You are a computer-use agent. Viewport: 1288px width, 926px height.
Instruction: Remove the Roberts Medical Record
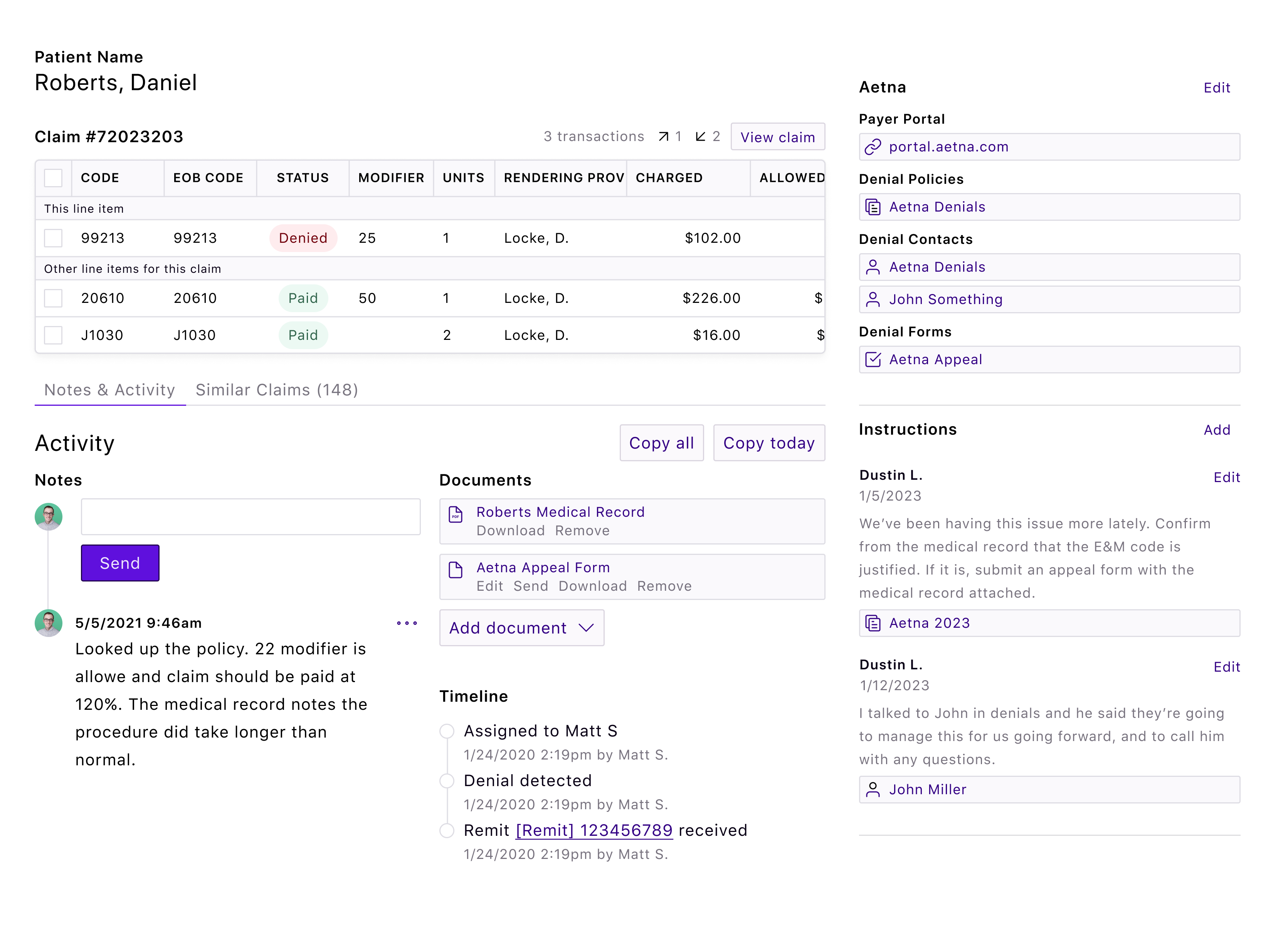(x=582, y=531)
